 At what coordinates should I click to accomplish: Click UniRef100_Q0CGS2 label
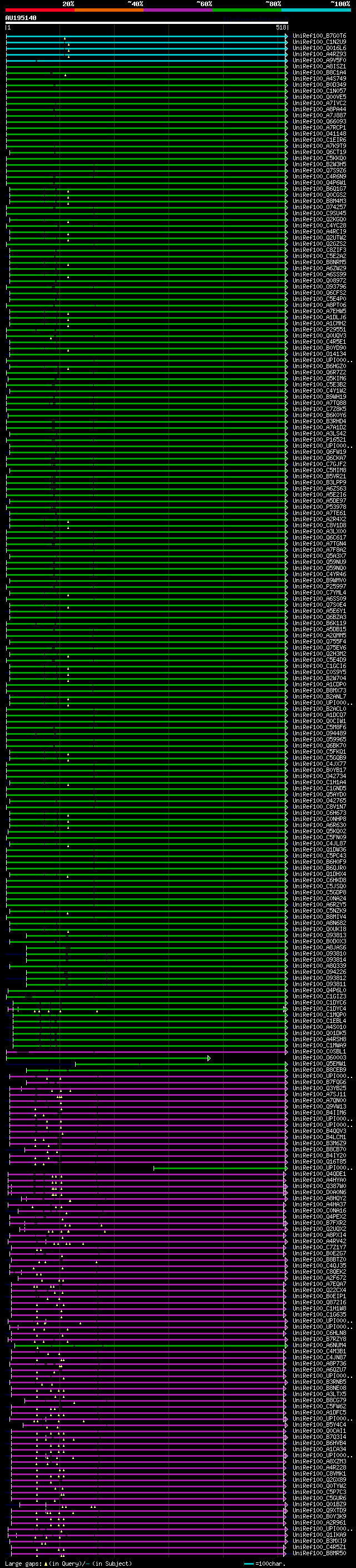[x=319, y=195]
